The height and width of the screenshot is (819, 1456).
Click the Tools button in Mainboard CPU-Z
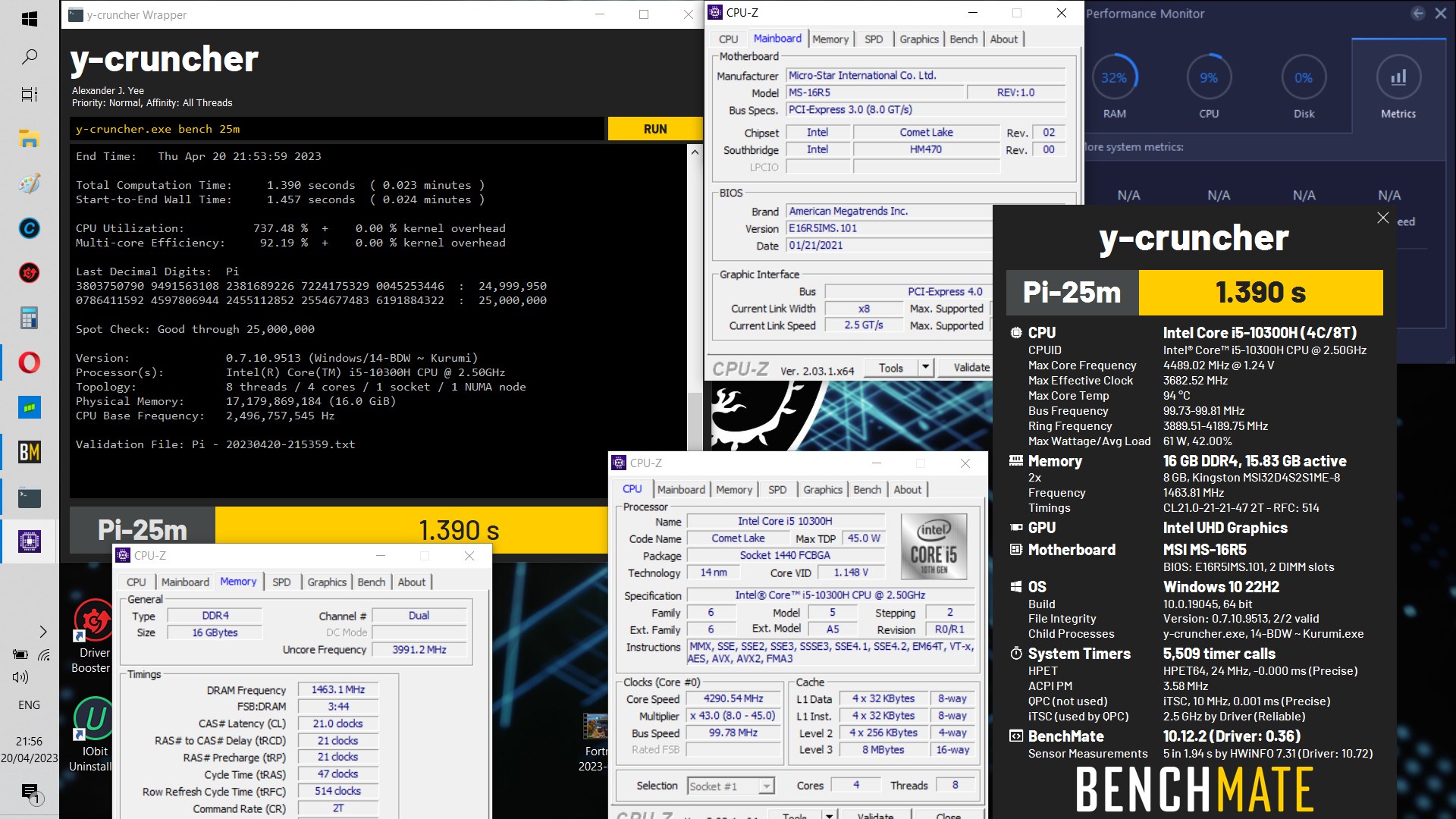(891, 368)
